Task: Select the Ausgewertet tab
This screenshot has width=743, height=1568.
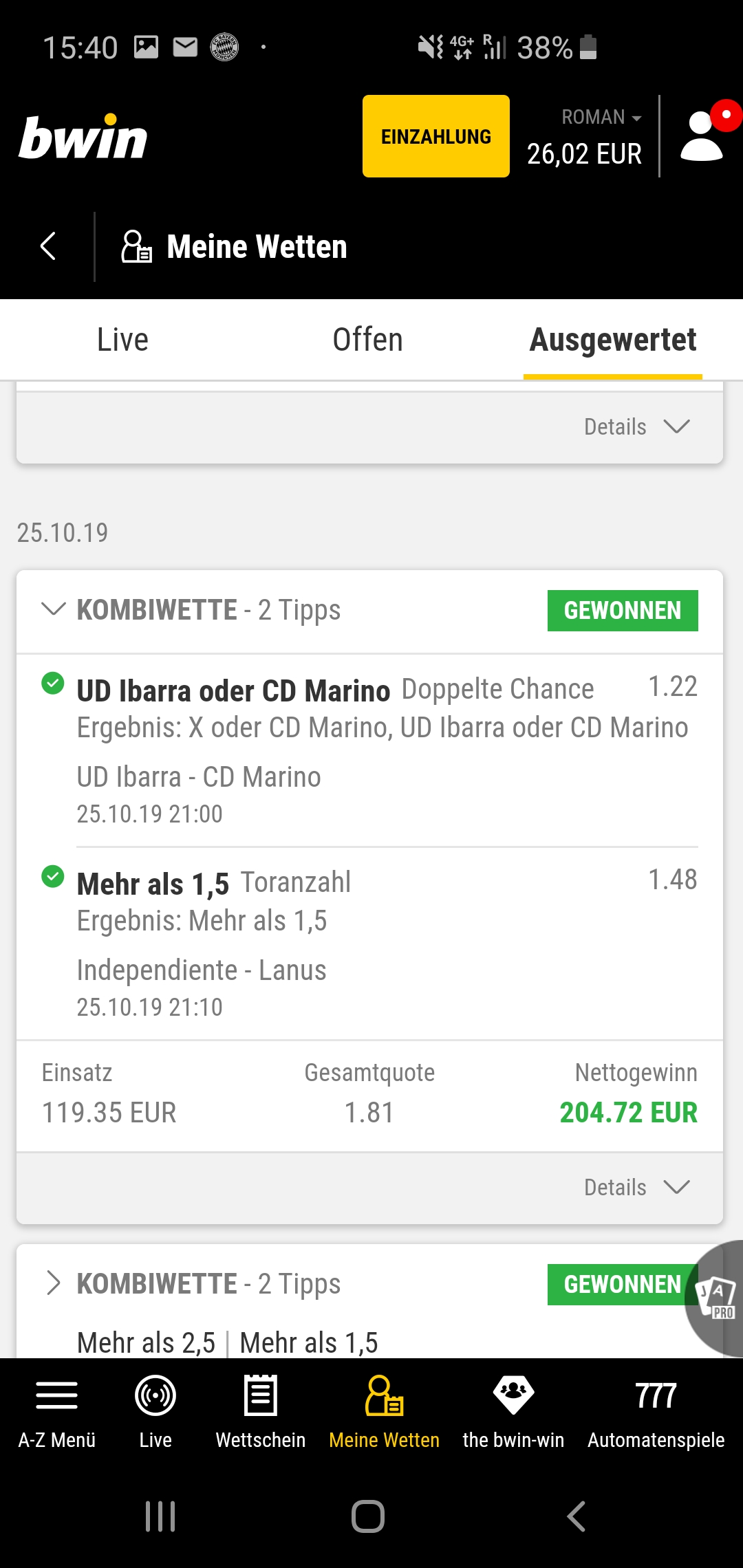Action: 612,340
